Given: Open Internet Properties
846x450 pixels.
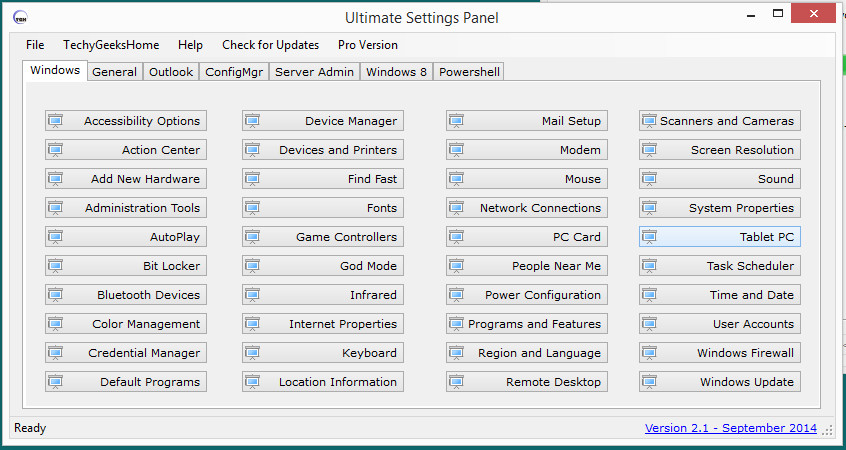Looking at the screenshot, I should [323, 324].
